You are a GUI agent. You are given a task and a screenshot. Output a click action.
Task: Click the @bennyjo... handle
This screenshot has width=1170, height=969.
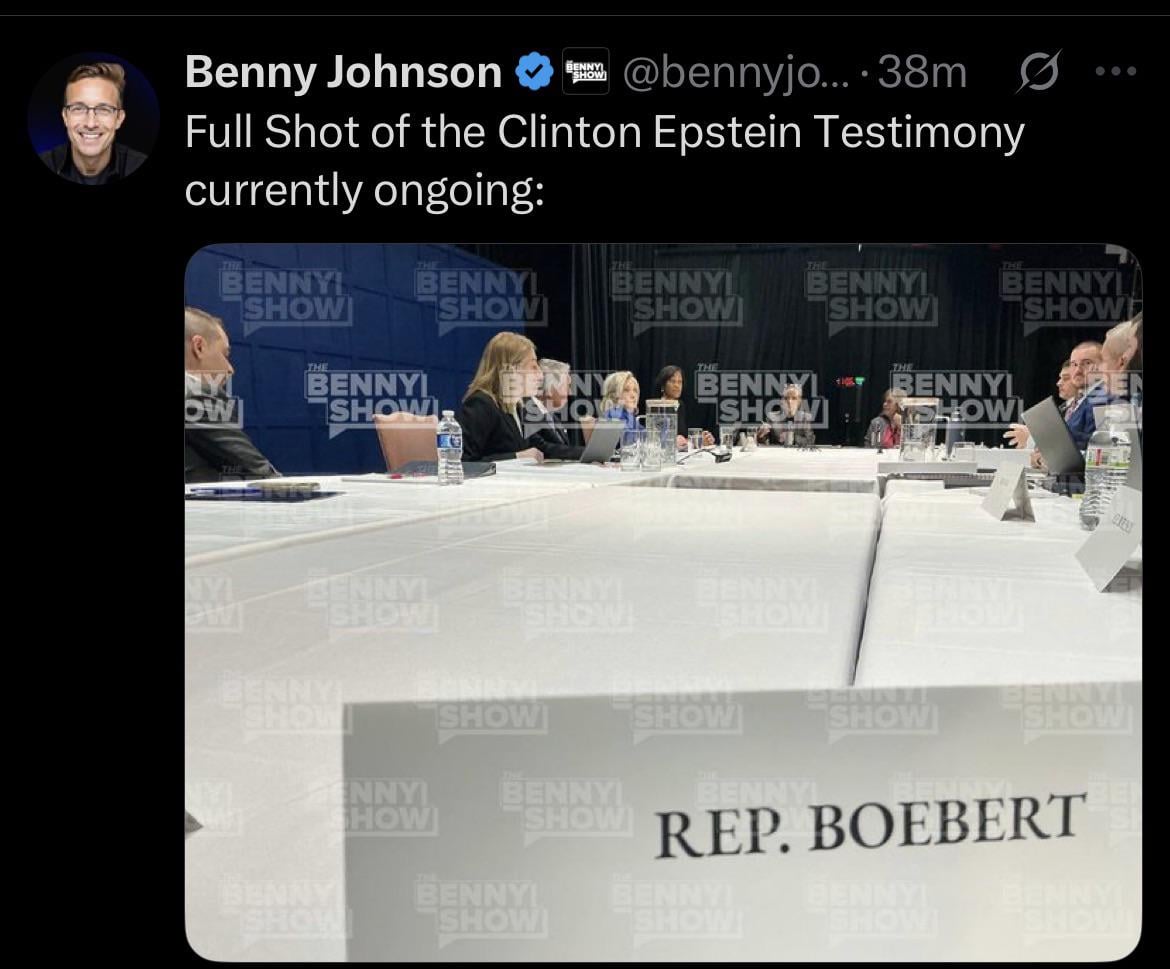click(x=736, y=73)
